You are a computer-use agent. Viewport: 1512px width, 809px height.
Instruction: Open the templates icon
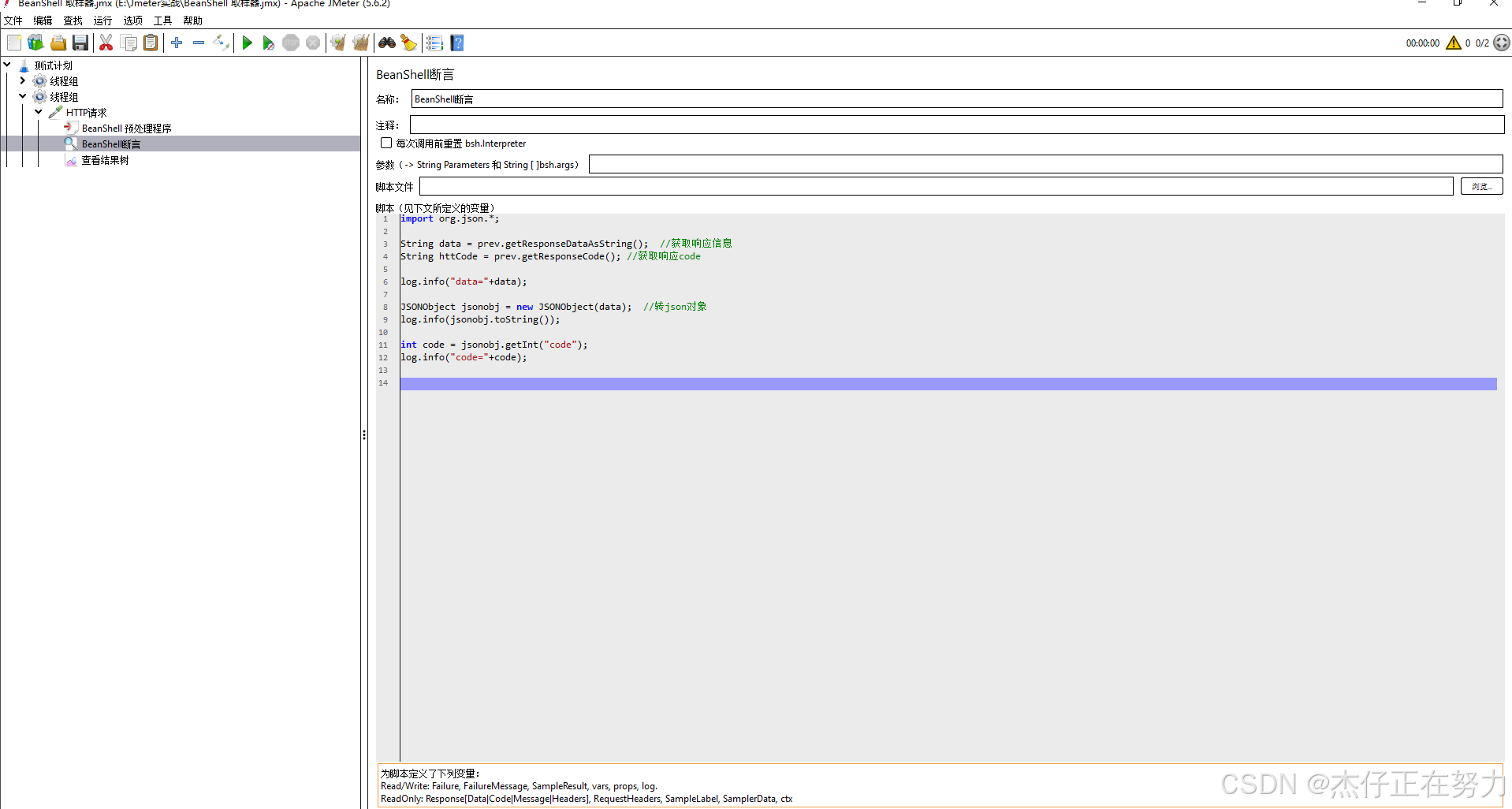coord(35,43)
